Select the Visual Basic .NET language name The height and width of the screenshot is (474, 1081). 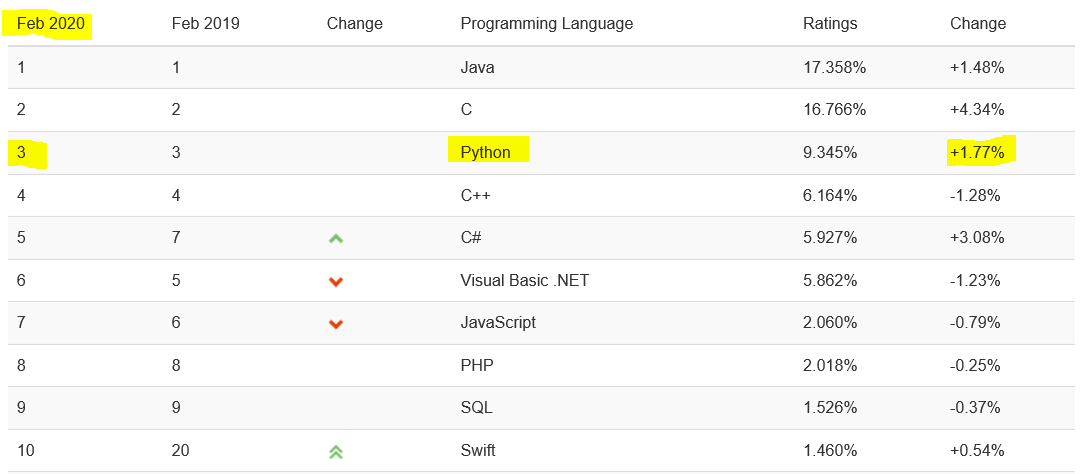[x=524, y=280]
